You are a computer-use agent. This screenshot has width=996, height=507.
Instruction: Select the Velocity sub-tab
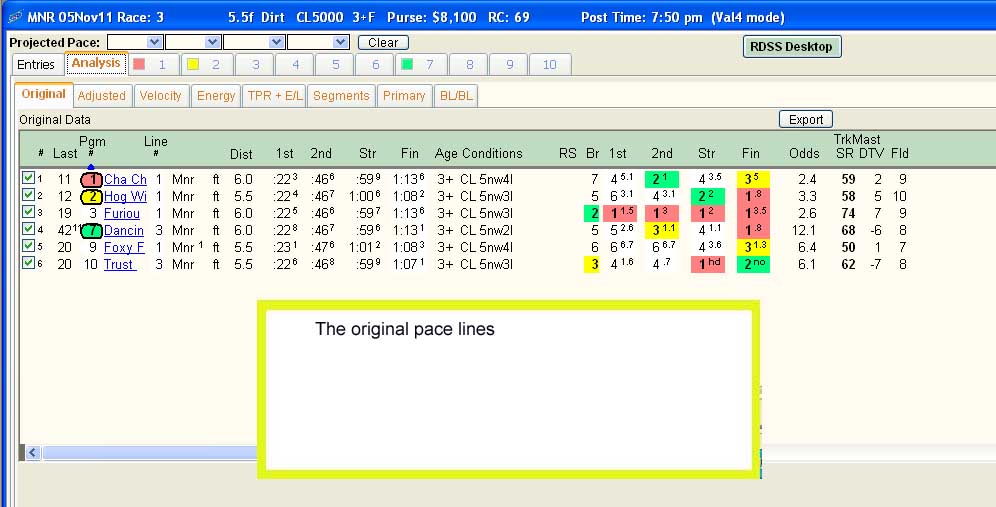(x=161, y=96)
